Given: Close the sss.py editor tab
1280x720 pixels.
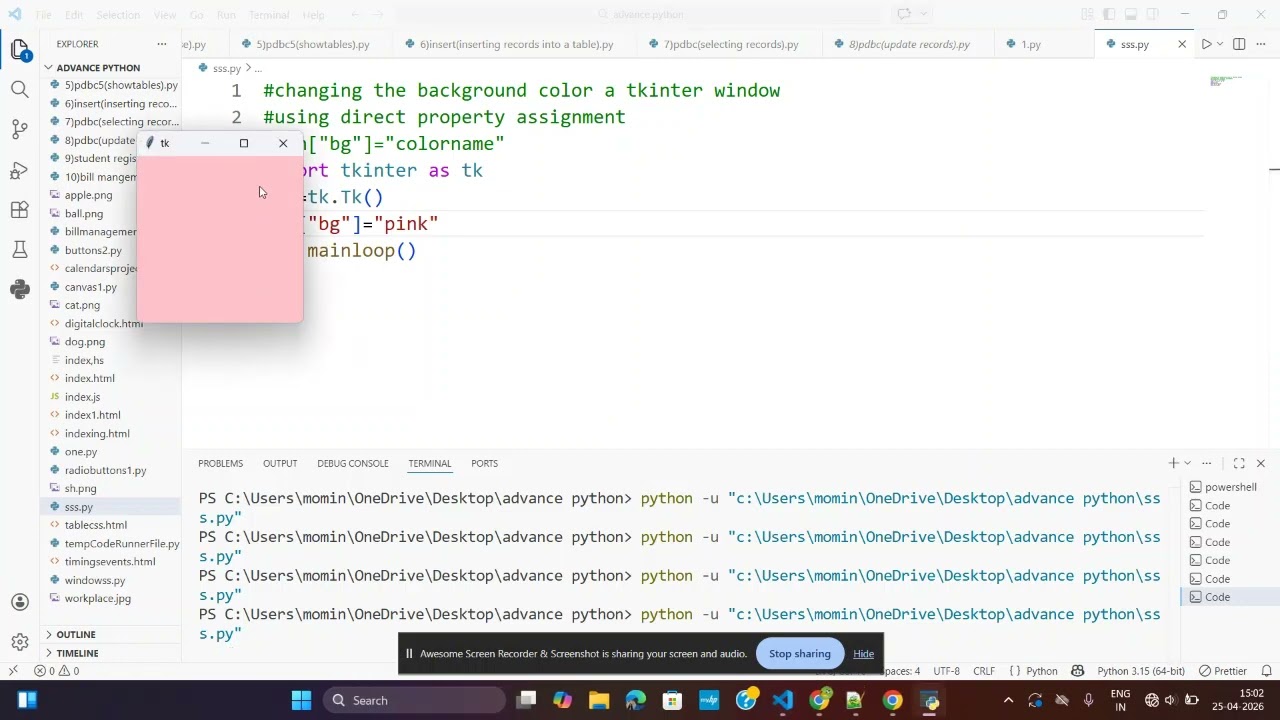Looking at the screenshot, I should pos(1182,44).
